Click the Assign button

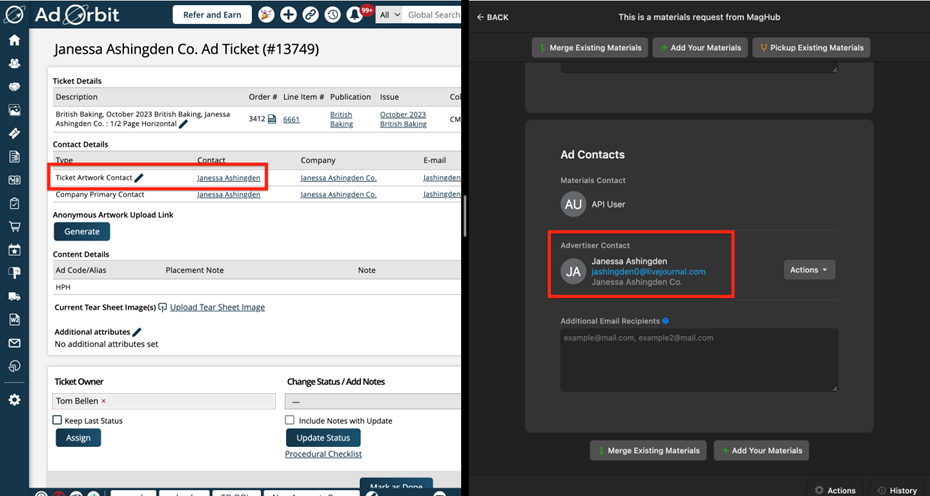[x=78, y=438]
